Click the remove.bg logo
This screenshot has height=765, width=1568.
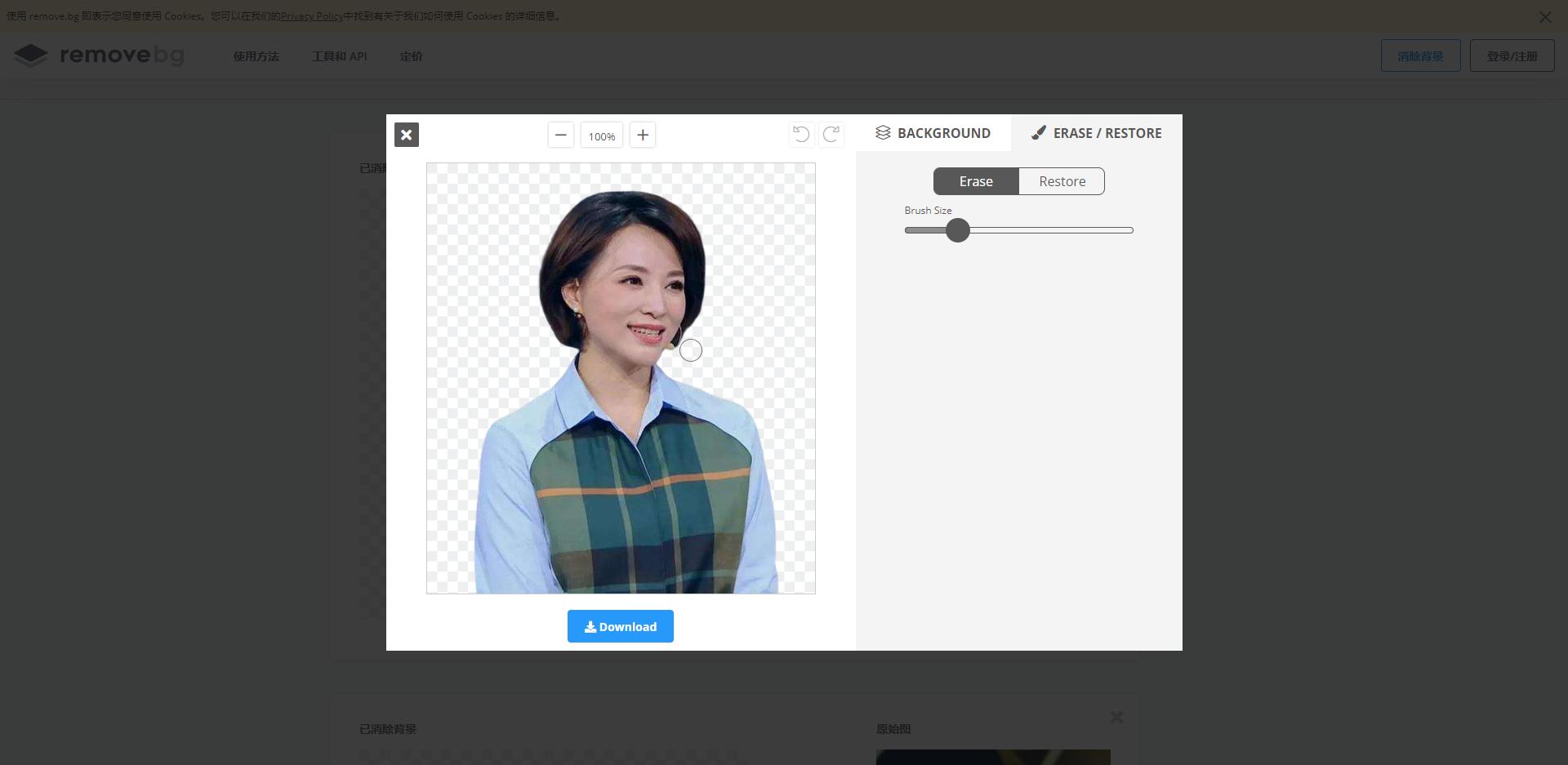pos(99,56)
